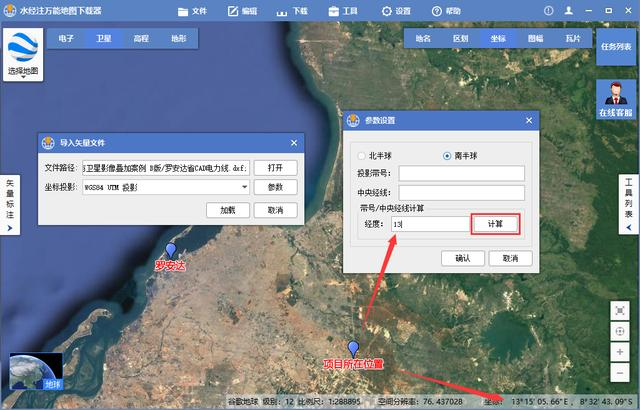Image resolution: width=640 pixels, height=410 pixels.
Task: Expand the 矢量标注 side panel
Action: coord(10,205)
